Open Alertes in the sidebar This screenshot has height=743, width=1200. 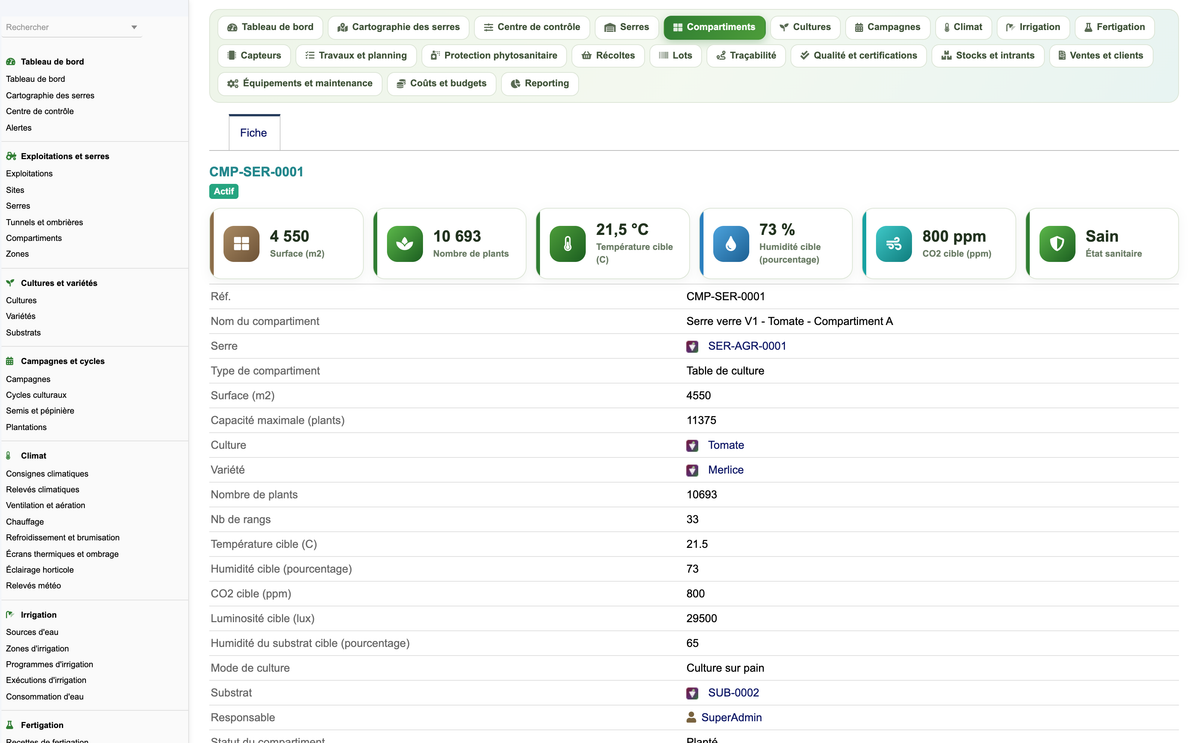coord(19,127)
